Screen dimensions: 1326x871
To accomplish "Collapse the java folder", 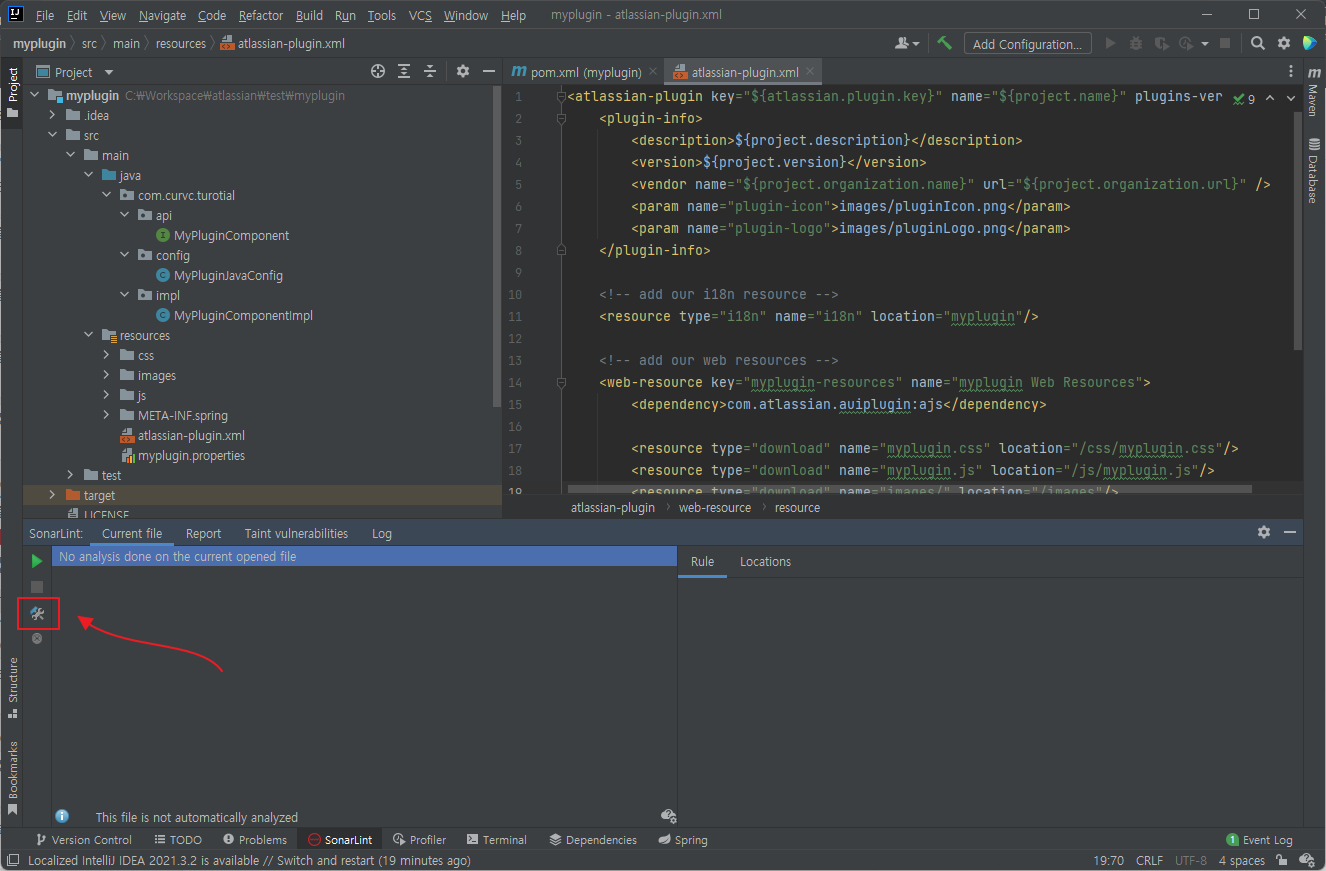I will point(89,176).
